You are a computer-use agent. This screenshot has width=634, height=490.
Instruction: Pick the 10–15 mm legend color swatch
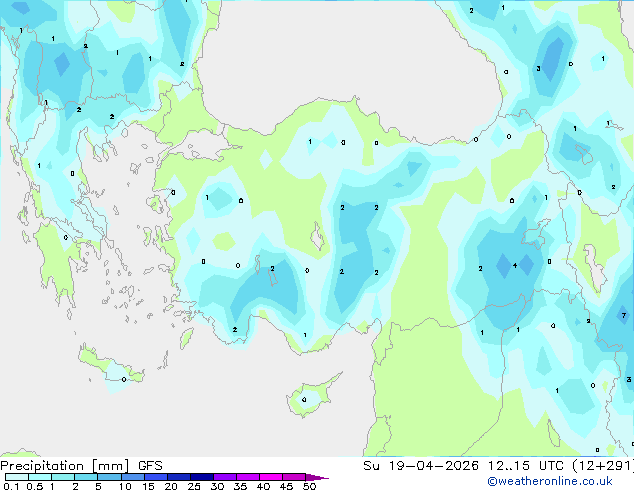tap(132, 477)
